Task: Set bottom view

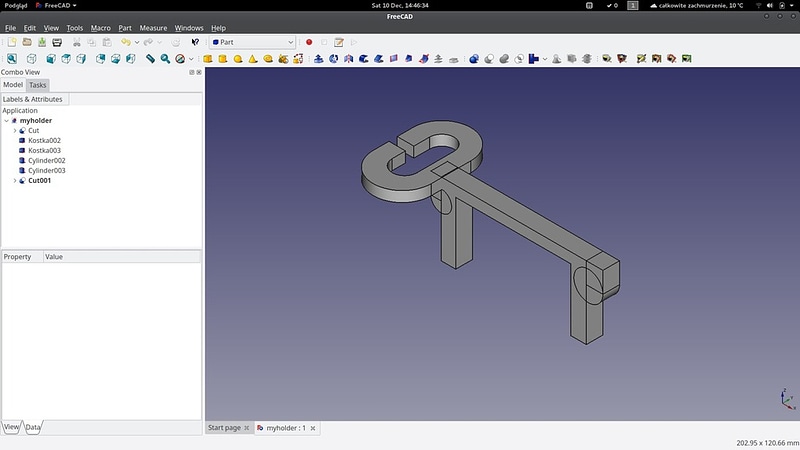Action: pos(116,59)
